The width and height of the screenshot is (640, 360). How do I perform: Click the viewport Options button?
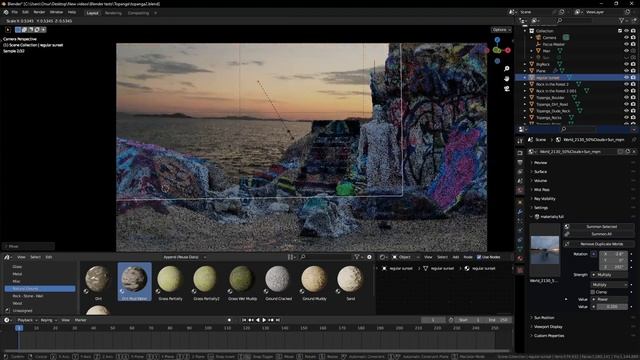coord(501,30)
